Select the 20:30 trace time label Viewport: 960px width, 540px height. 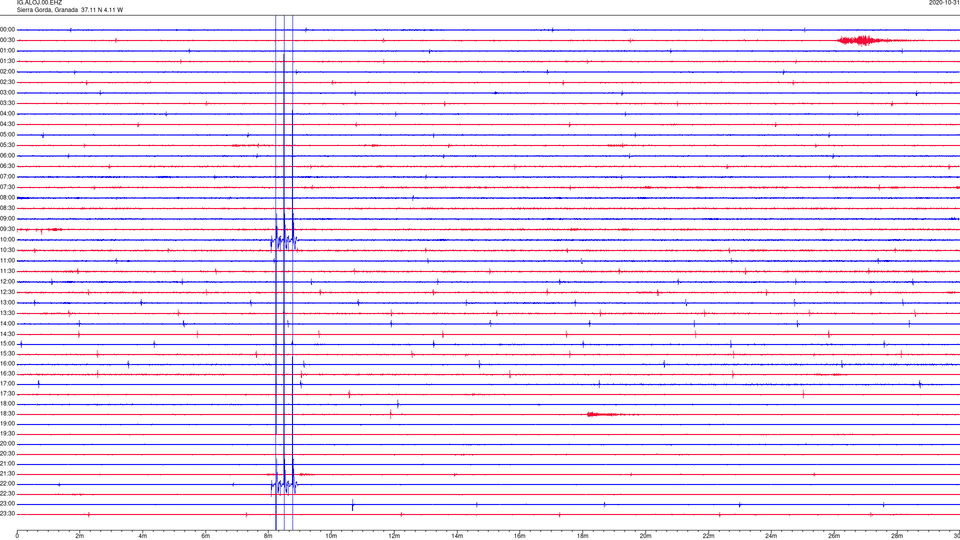point(7,453)
